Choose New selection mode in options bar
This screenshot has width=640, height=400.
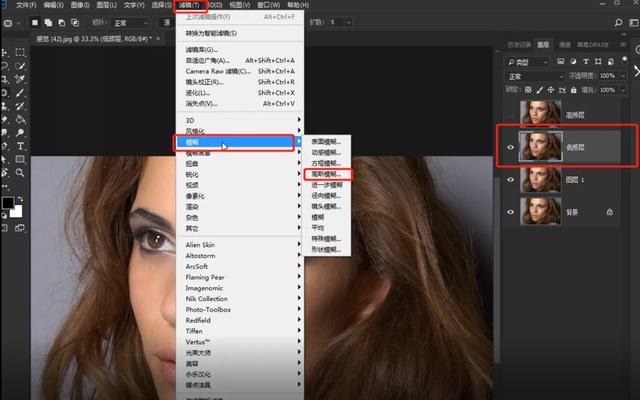[x=35, y=22]
